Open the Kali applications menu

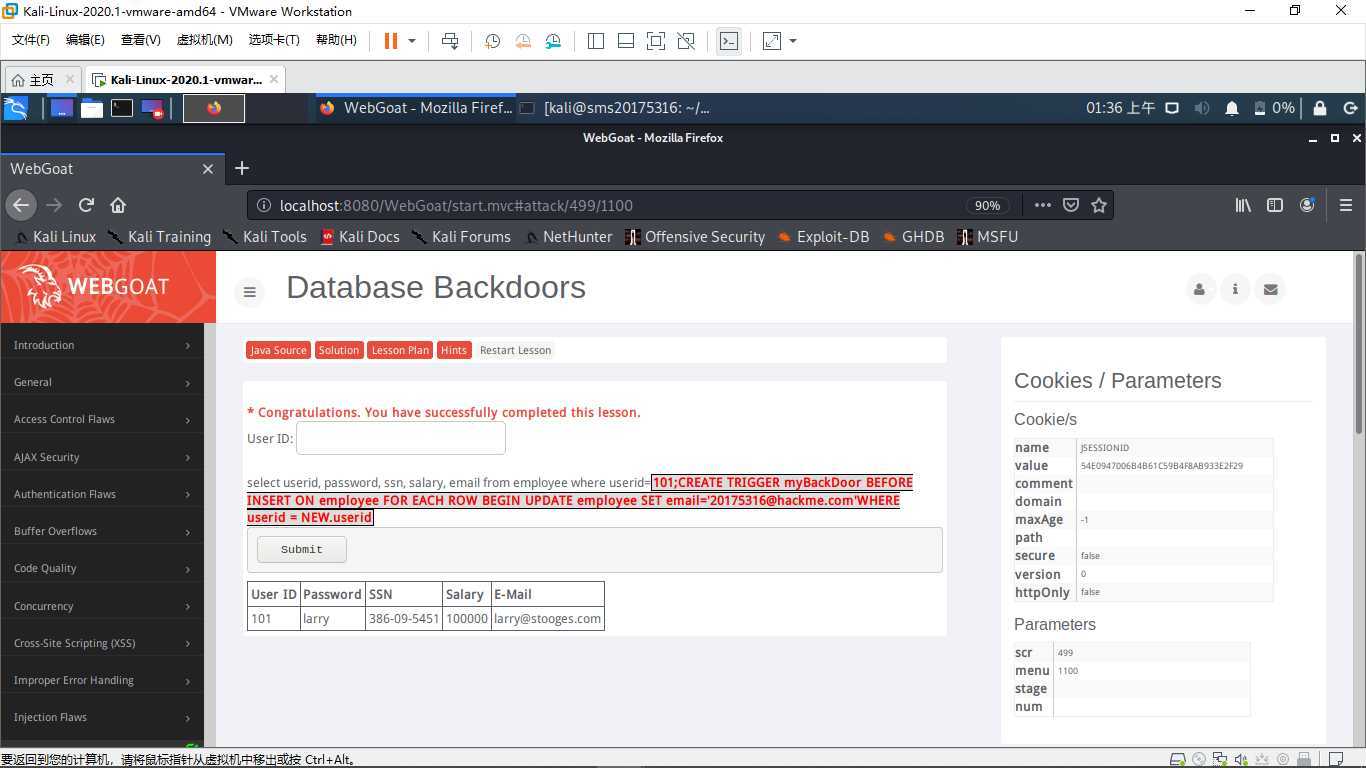(x=16, y=108)
